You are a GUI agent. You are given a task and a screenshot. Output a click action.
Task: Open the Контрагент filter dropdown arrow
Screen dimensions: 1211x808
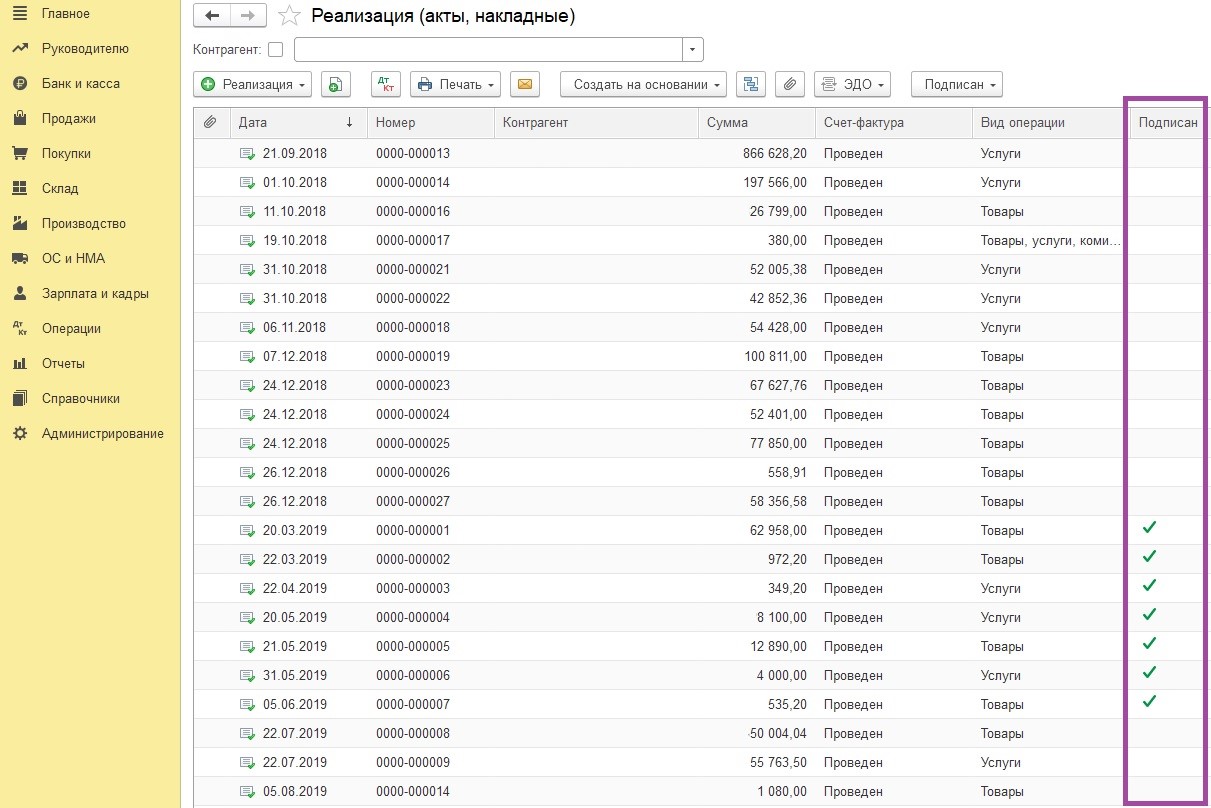click(x=693, y=50)
